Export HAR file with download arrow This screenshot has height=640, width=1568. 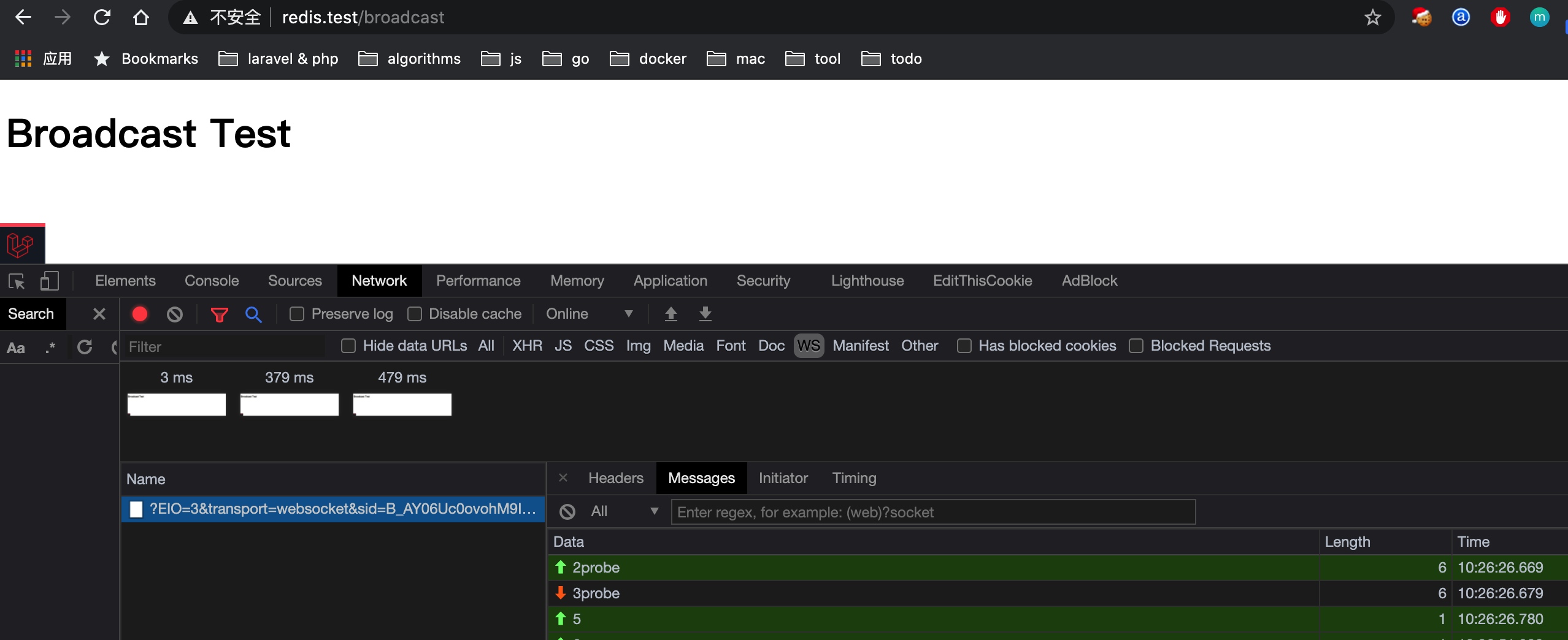tap(705, 314)
